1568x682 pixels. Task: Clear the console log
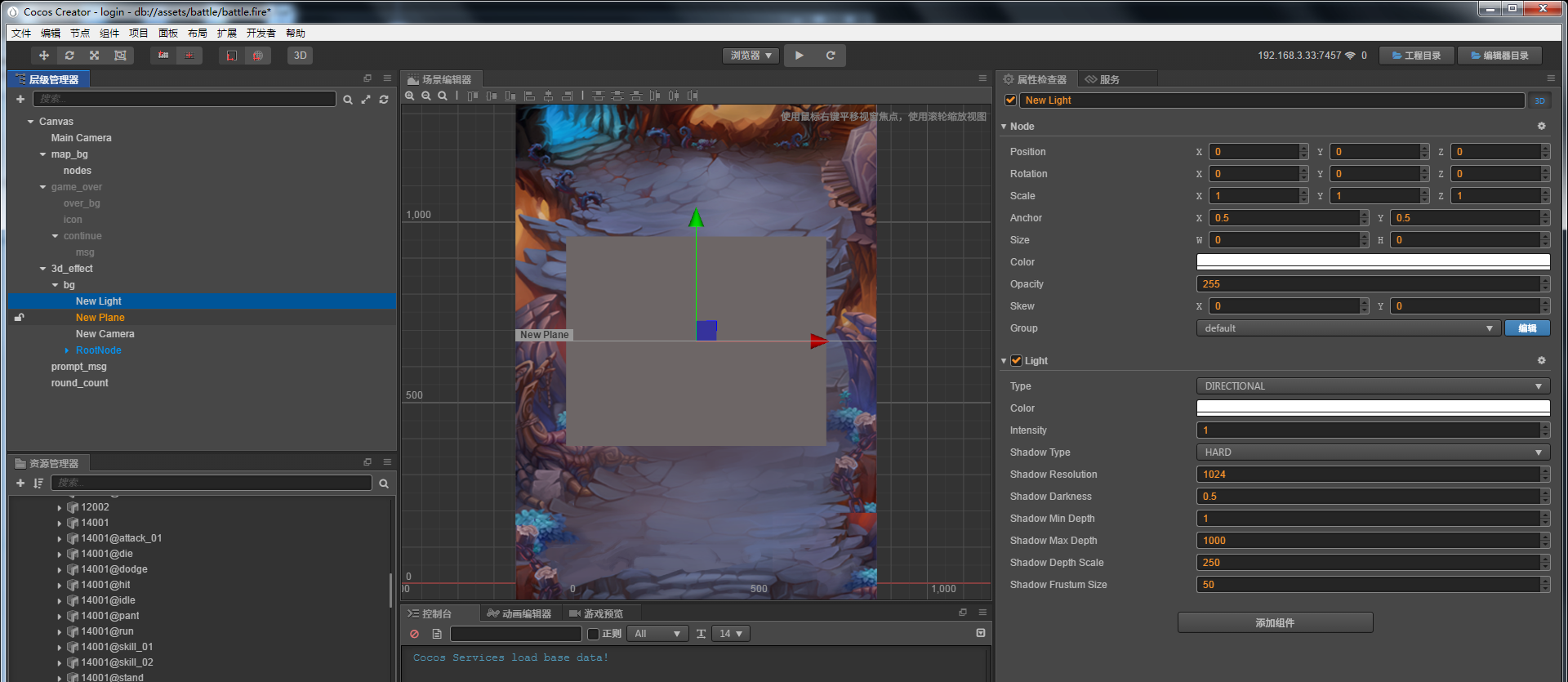[x=415, y=634]
